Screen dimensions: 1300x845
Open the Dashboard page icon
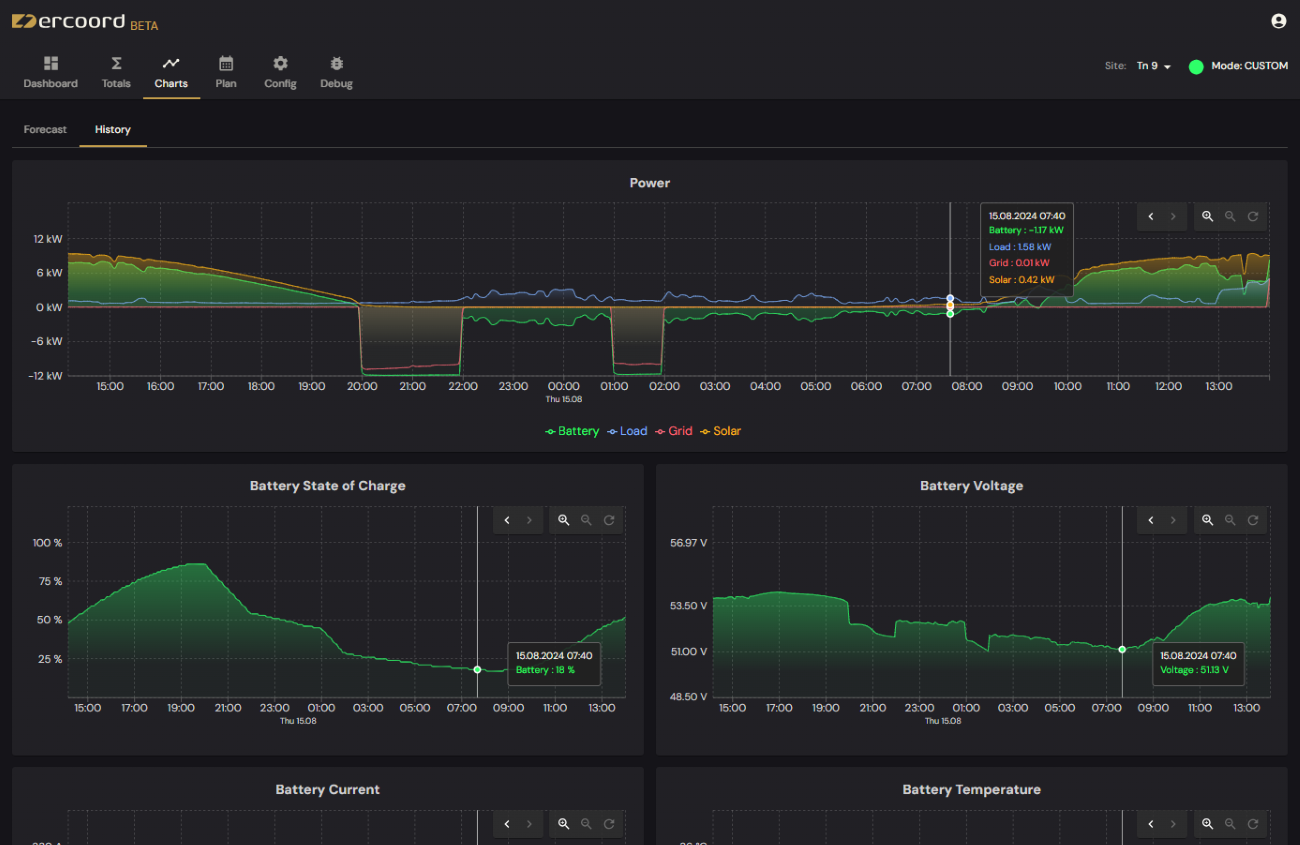[x=50, y=63]
